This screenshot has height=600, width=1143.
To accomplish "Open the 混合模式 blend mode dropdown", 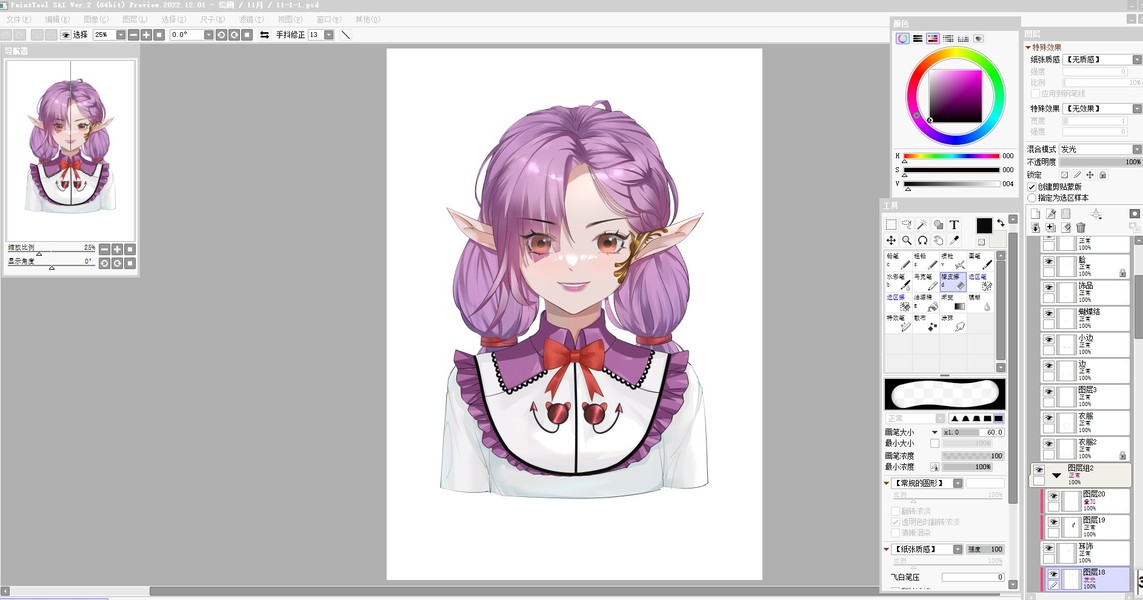I will [x=1136, y=149].
